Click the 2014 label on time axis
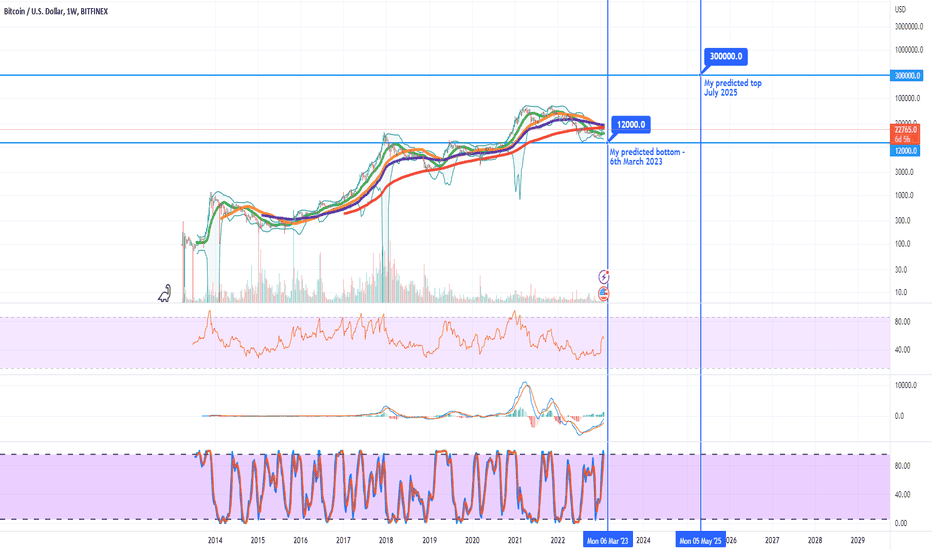Viewport: 932px width, 550px height. point(215,540)
